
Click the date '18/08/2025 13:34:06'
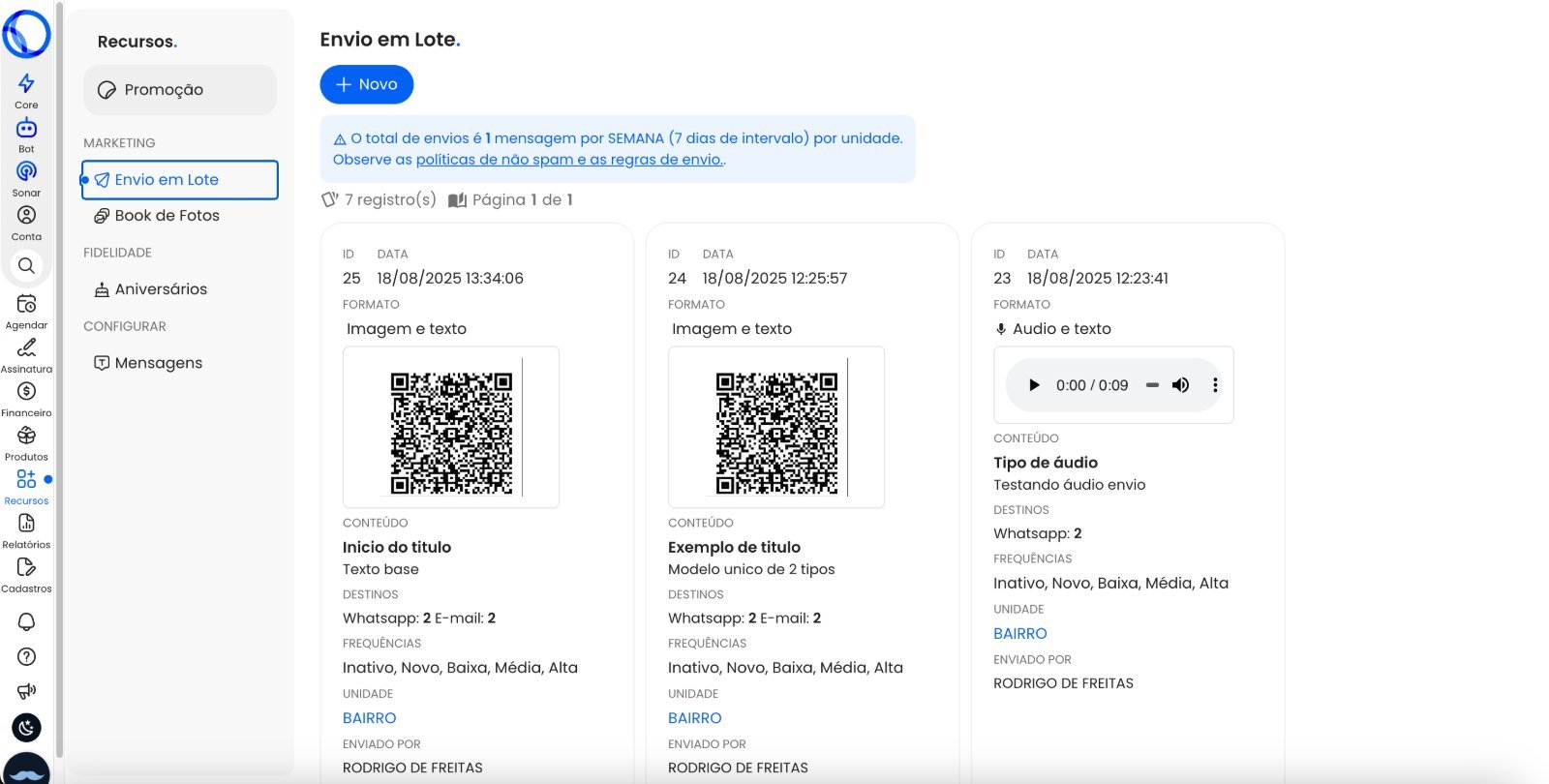pyautogui.click(x=450, y=279)
